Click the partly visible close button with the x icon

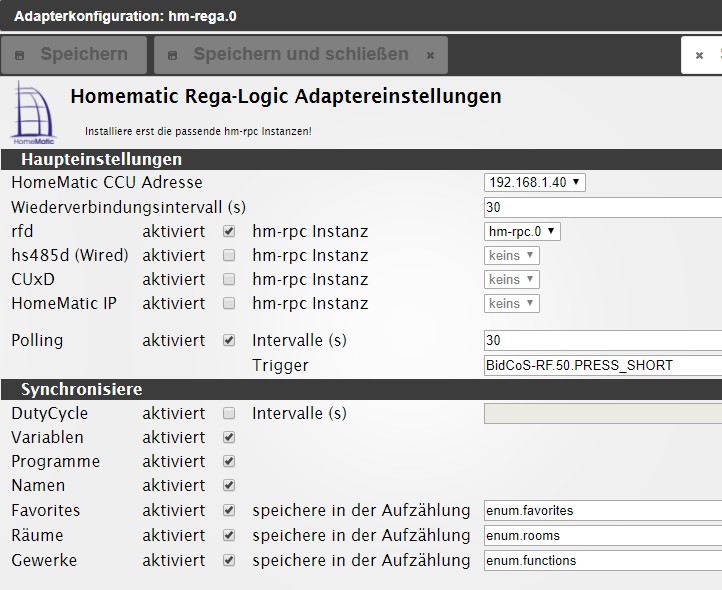coord(701,55)
